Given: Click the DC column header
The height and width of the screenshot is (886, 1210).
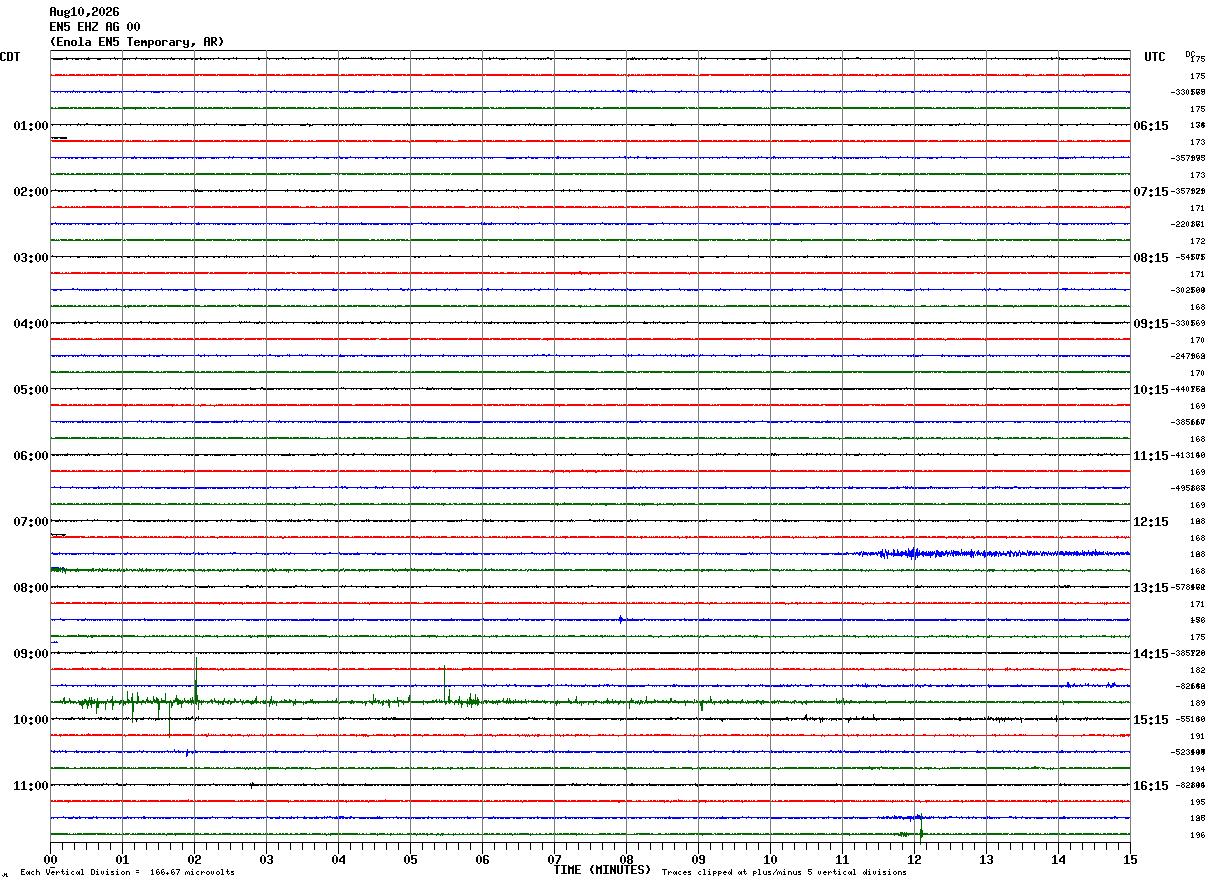Looking at the screenshot, I should click(x=1190, y=54).
